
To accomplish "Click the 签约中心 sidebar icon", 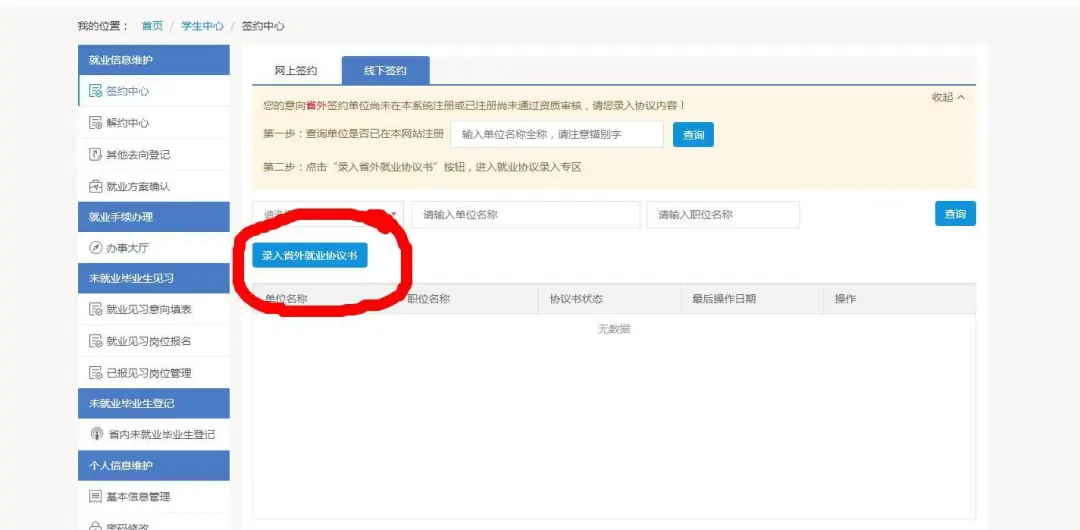I will (x=96, y=91).
